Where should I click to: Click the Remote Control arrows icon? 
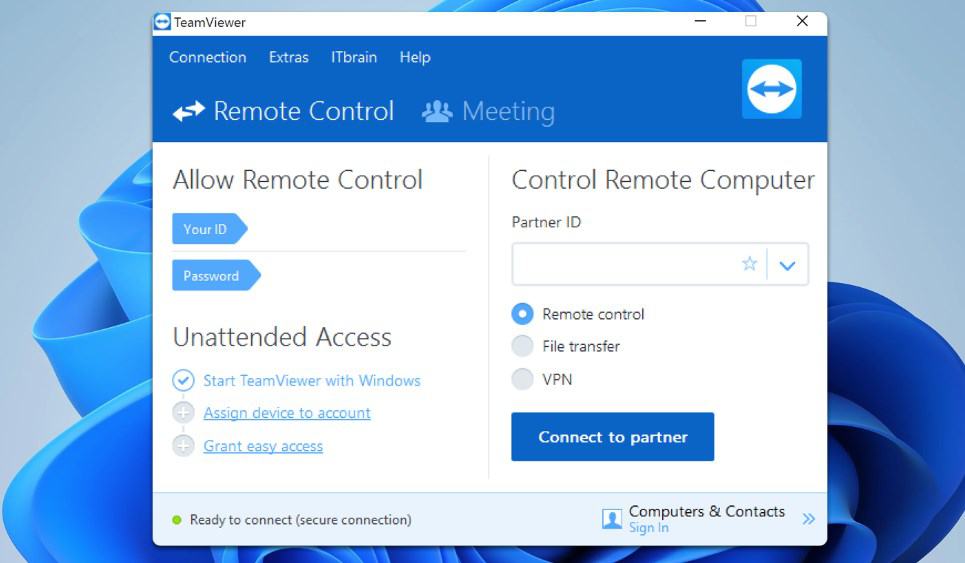188,111
